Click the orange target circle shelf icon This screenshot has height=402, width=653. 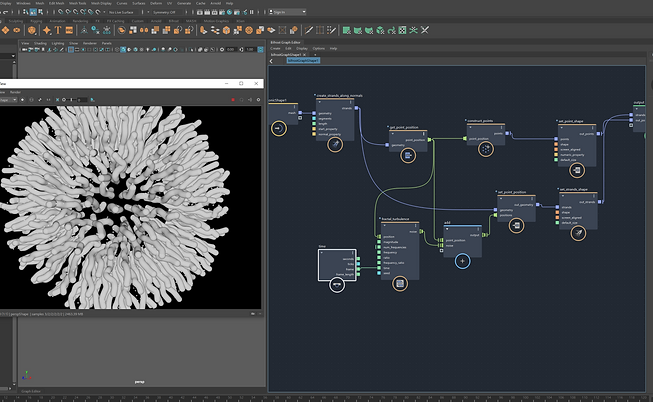pos(249,30)
